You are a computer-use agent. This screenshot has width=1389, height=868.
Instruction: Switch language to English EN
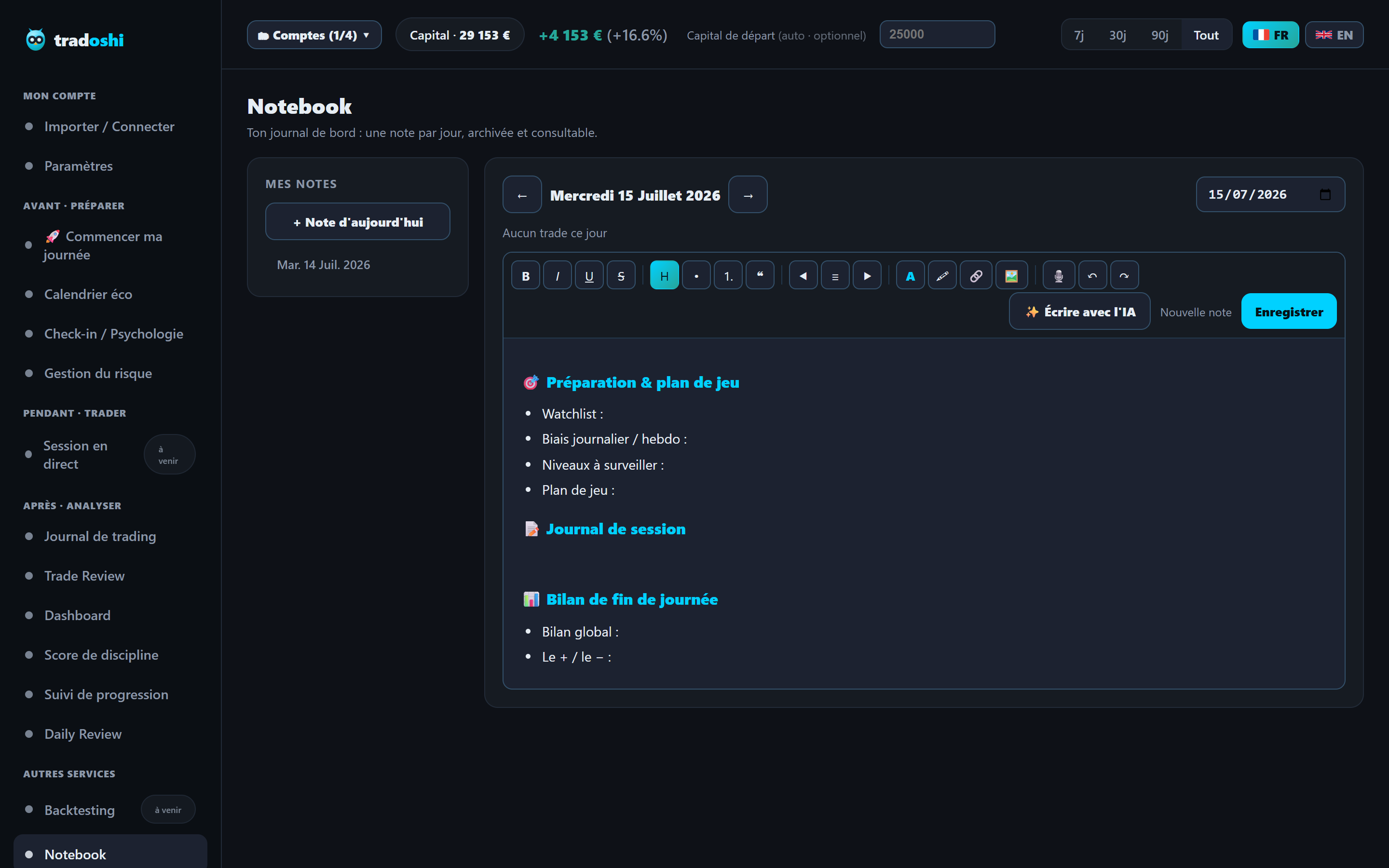click(1334, 35)
